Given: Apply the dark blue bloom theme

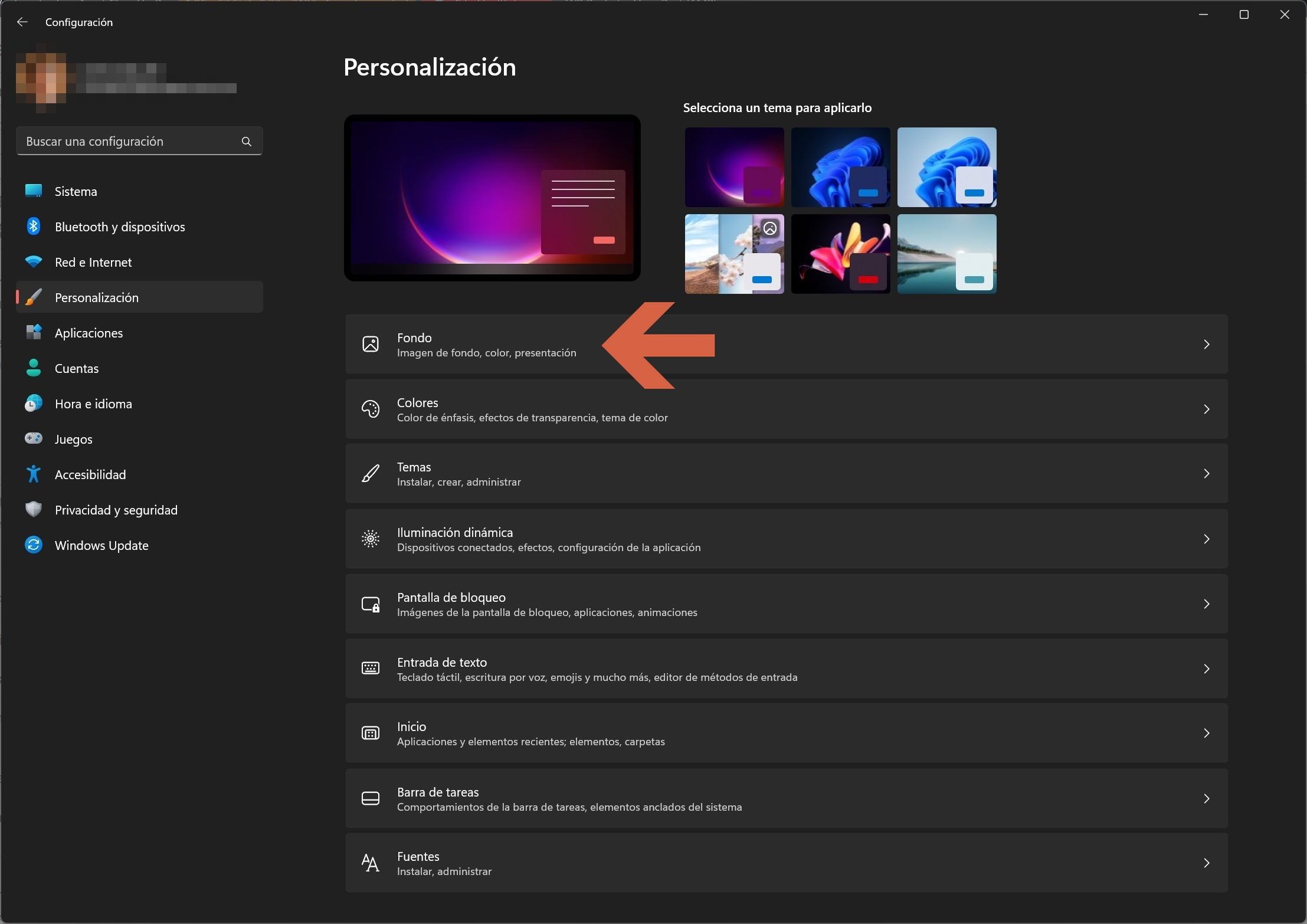Looking at the screenshot, I should click(x=840, y=167).
